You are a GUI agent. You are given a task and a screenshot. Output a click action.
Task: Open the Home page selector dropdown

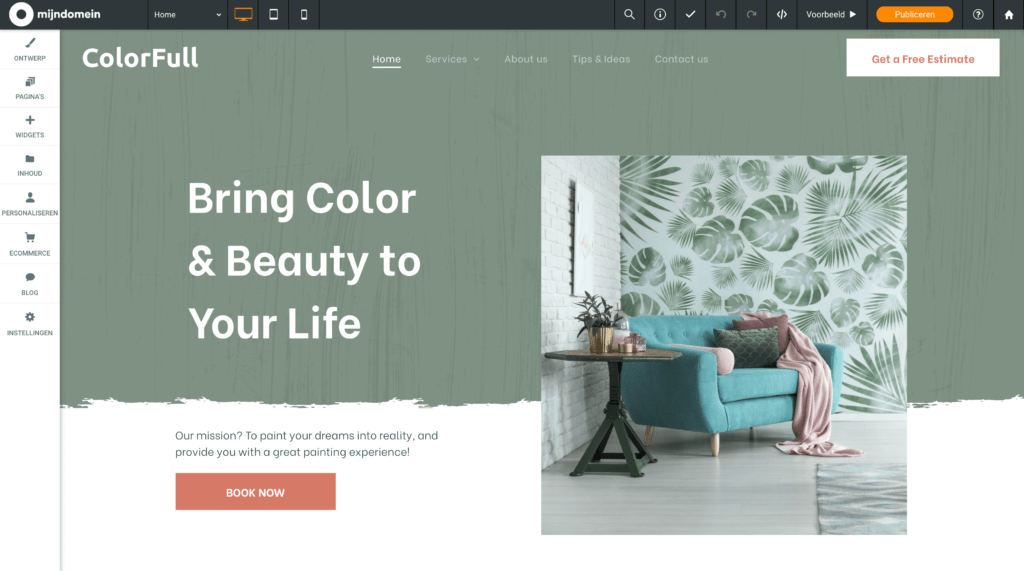pos(187,14)
